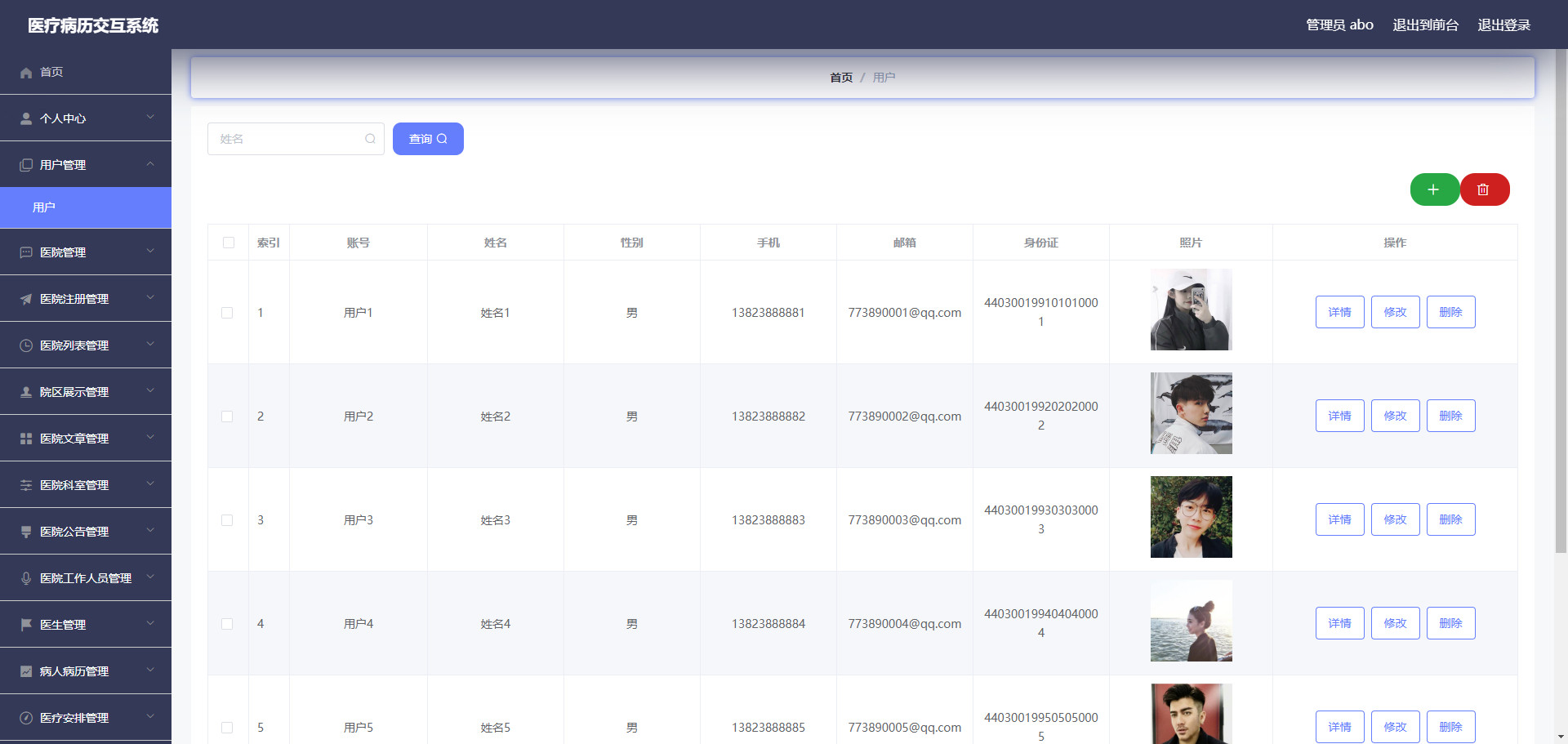Click the compass icon for 医疗安排管理
Image resolution: width=1568 pixels, height=744 pixels.
26,719
